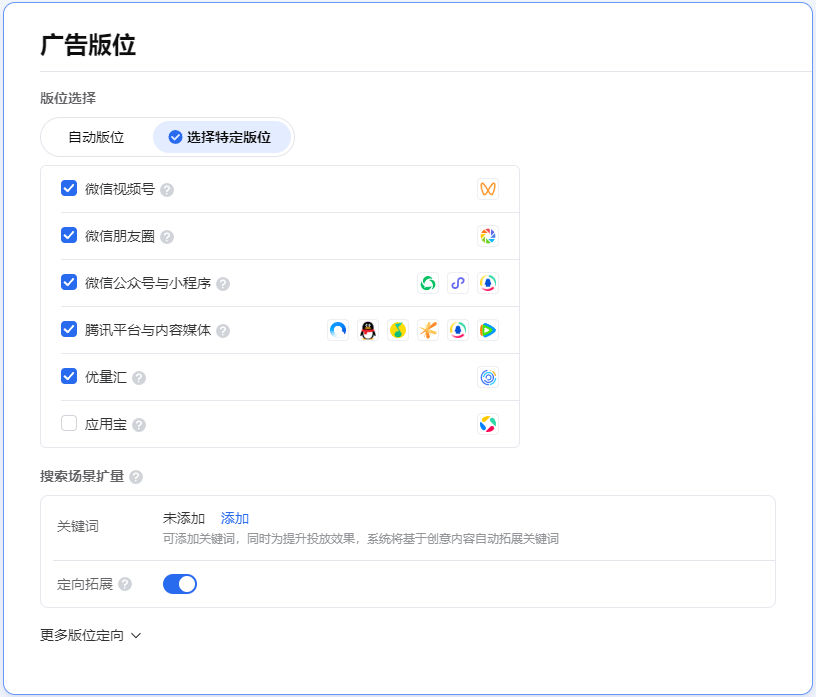Uncheck the 微信视频号 checkbox

(x=69, y=188)
